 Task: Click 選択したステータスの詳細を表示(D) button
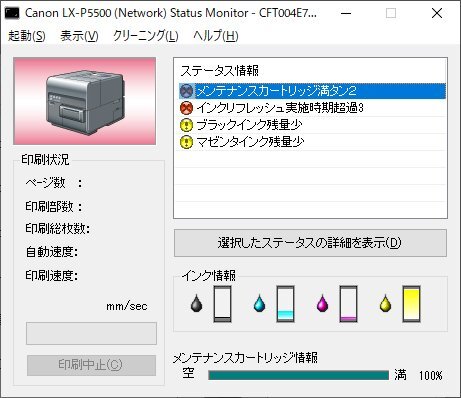310,243
